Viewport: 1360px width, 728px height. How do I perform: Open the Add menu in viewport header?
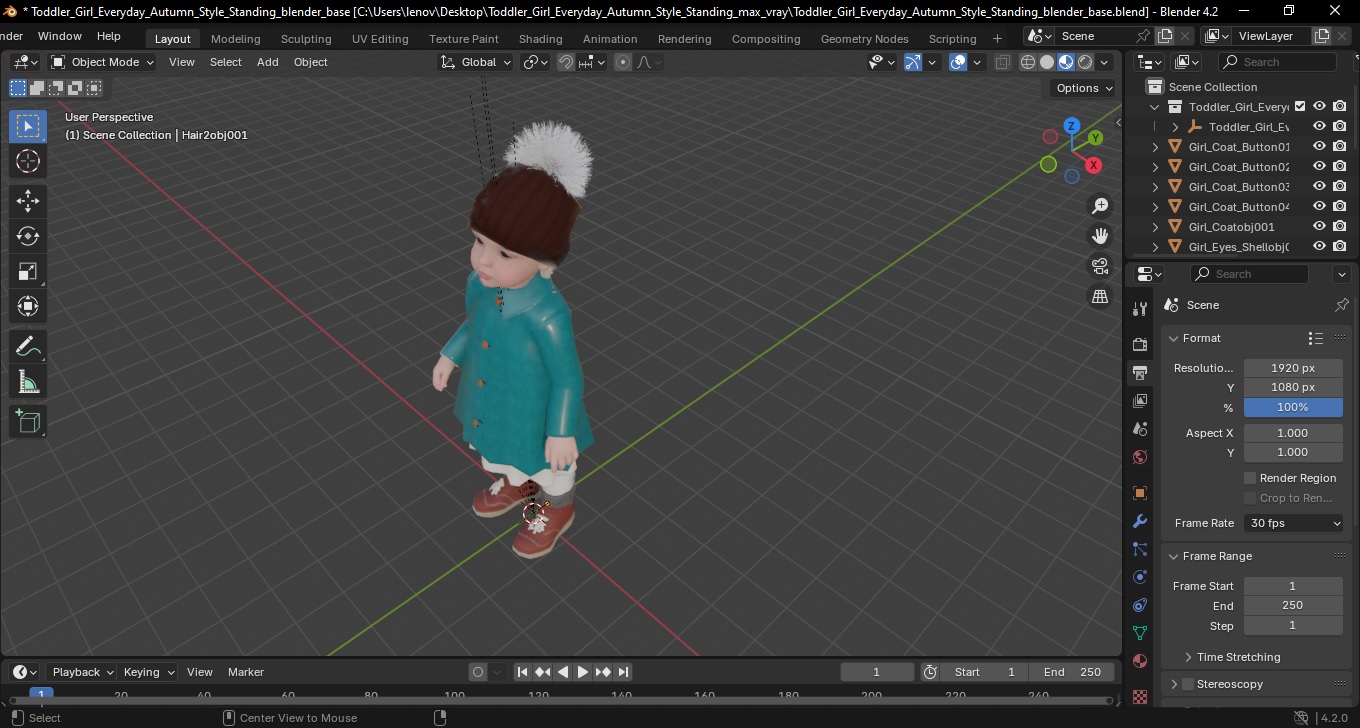pos(267,62)
